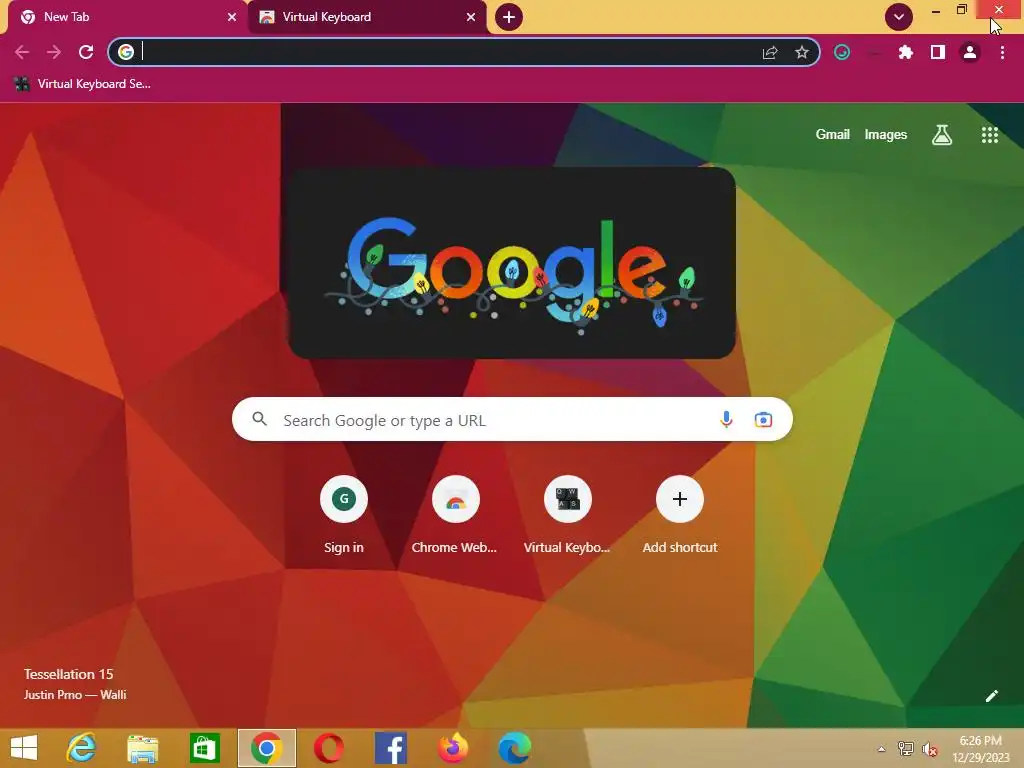Toggle the browser side panel
Image resolution: width=1024 pixels, height=768 pixels.
tap(938, 52)
